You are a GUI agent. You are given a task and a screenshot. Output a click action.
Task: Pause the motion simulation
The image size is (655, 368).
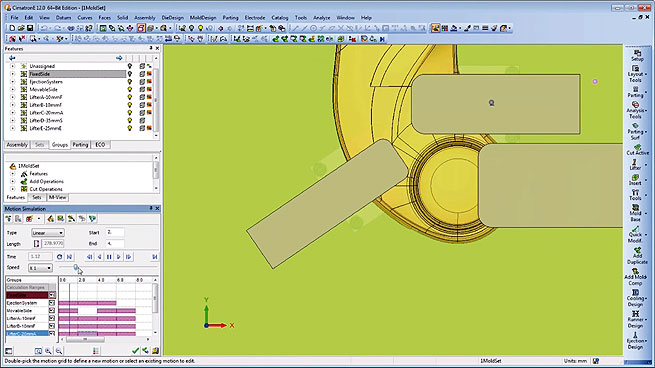(x=109, y=257)
